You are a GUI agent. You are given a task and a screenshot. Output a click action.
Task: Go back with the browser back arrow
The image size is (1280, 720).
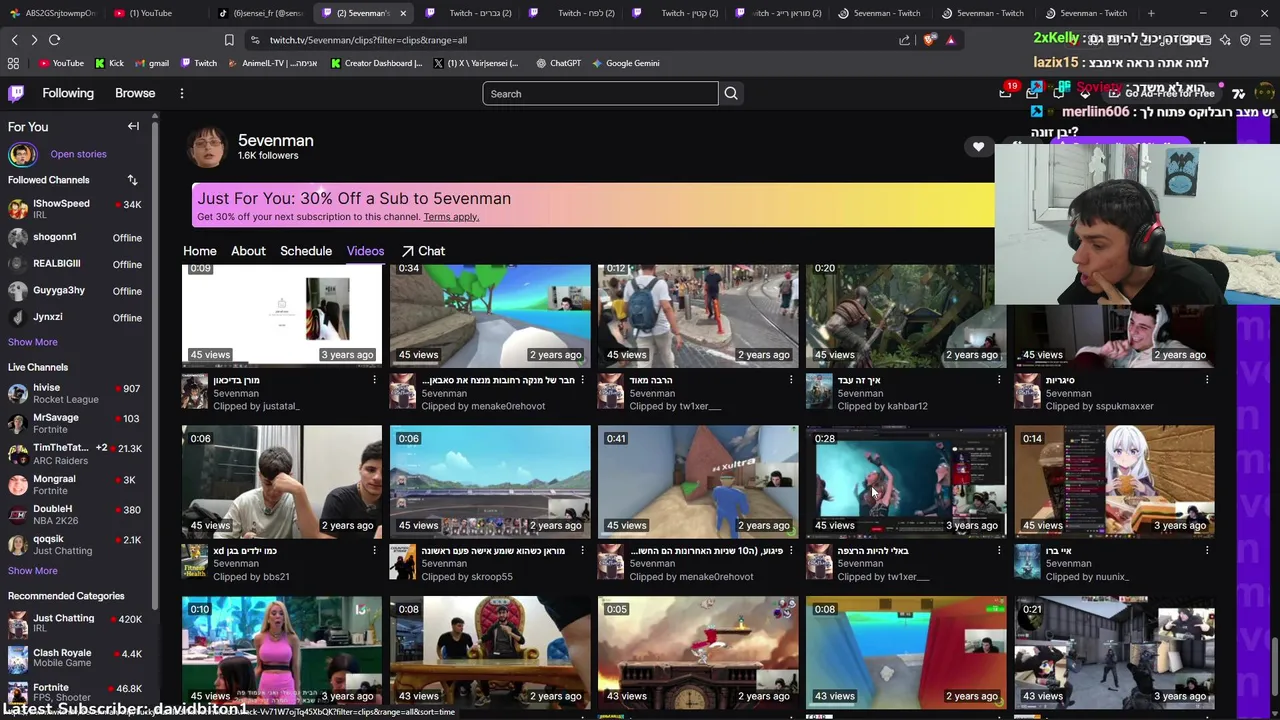coord(14,40)
